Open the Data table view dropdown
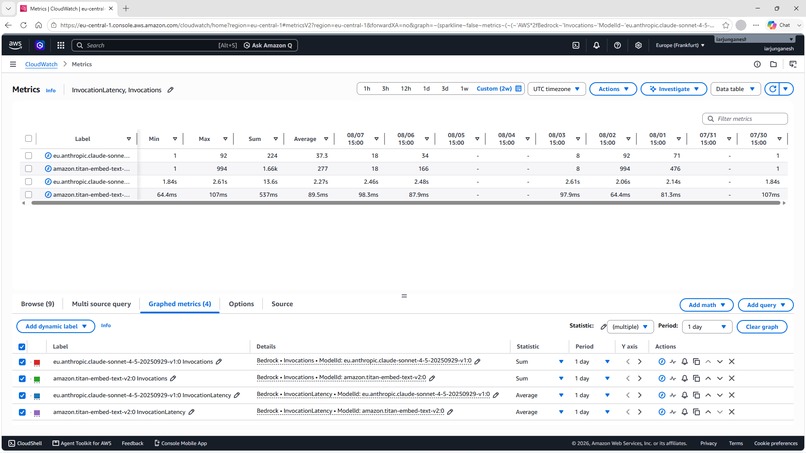 [735, 89]
